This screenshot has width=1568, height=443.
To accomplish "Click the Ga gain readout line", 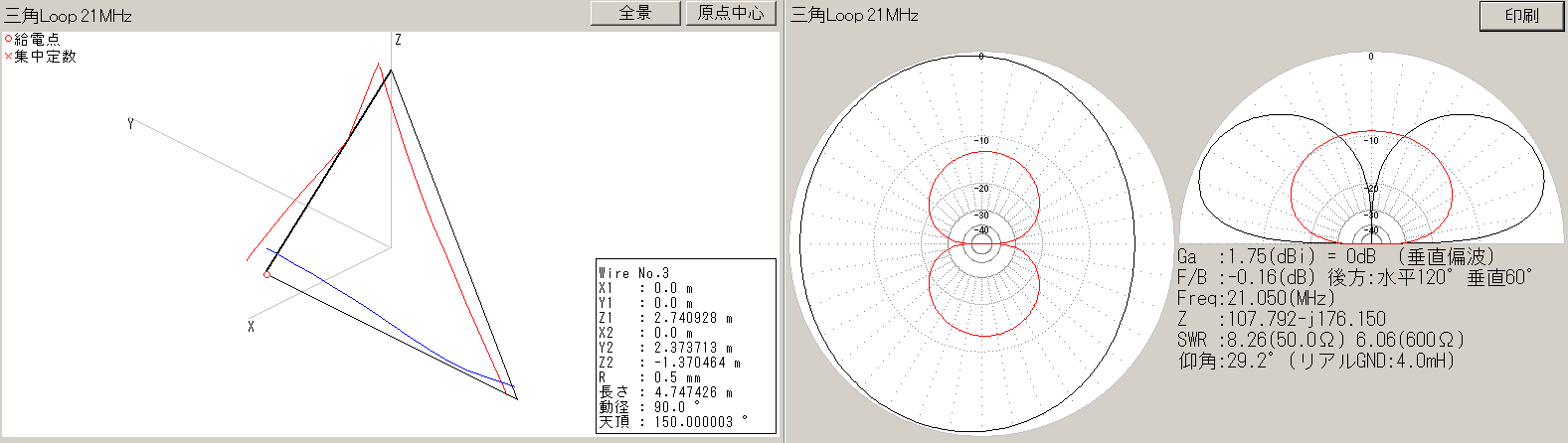I will pos(1335,256).
